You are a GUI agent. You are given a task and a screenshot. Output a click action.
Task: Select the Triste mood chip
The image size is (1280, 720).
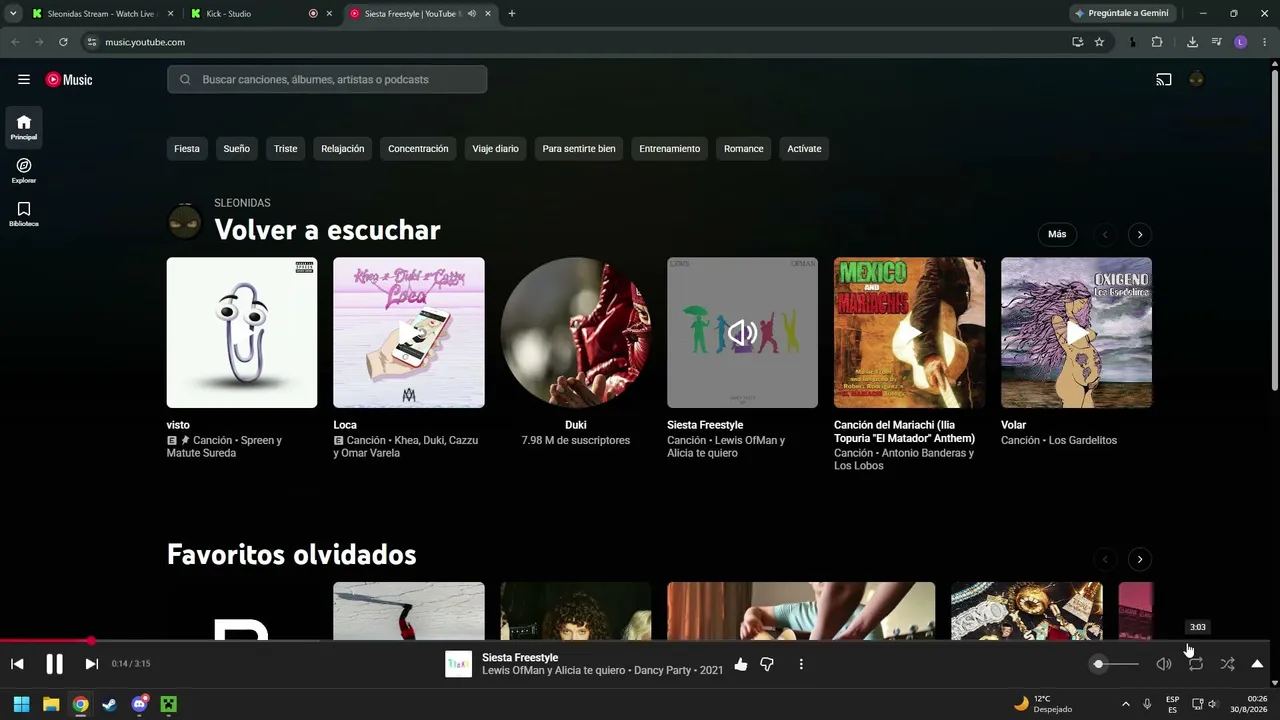pos(286,149)
